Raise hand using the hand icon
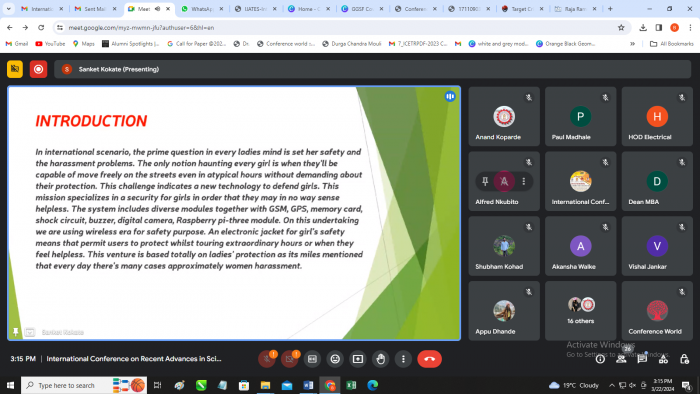Image resolution: width=700 pixels, height=394 pixels. [x=380, y=359]
